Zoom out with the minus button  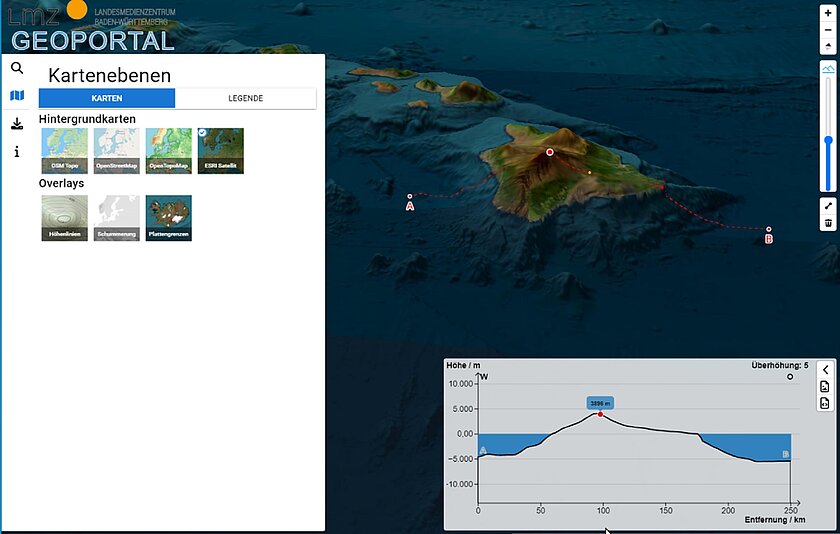(827, 30)
